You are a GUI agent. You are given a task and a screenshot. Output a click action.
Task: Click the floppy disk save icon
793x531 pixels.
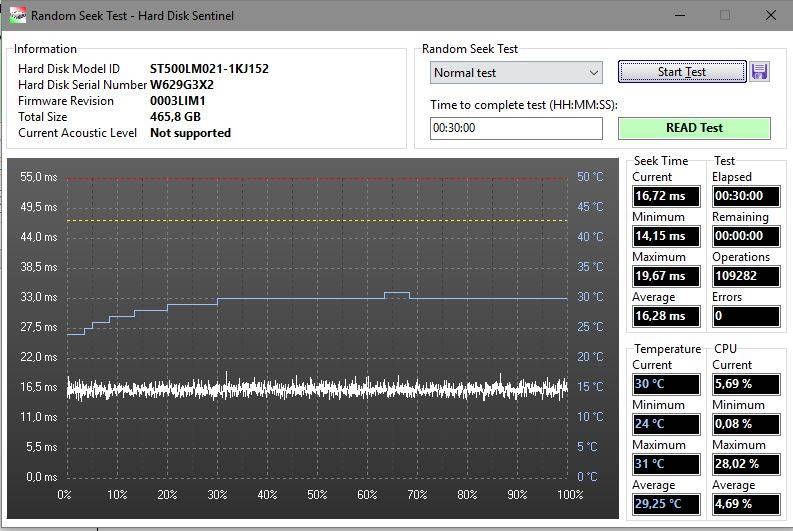[x=760, y=72]
